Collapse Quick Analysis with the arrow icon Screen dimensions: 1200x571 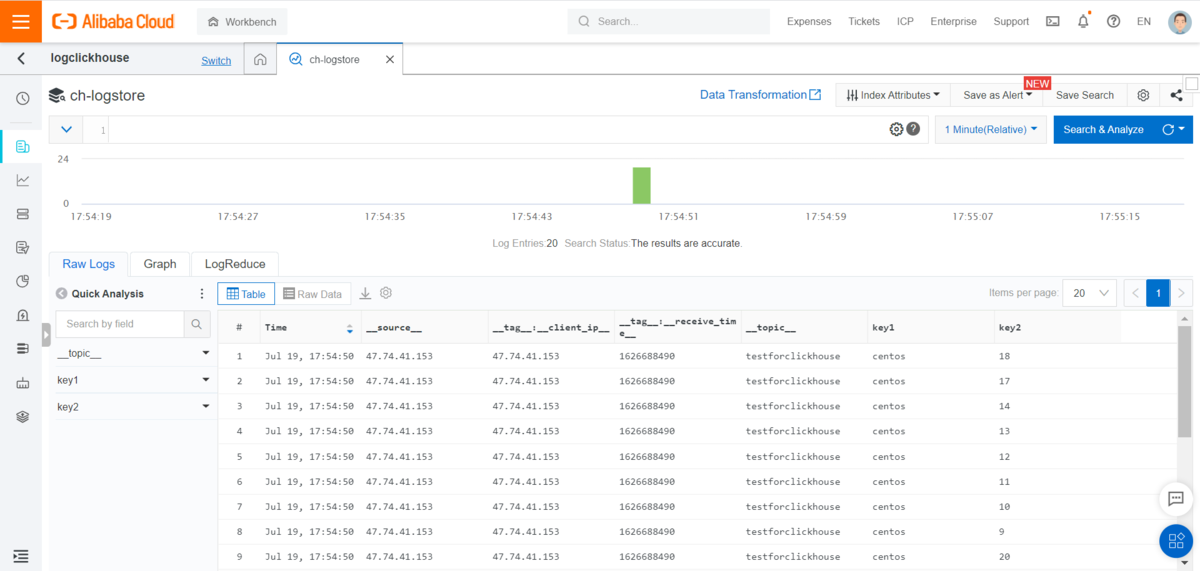point(61,294)
